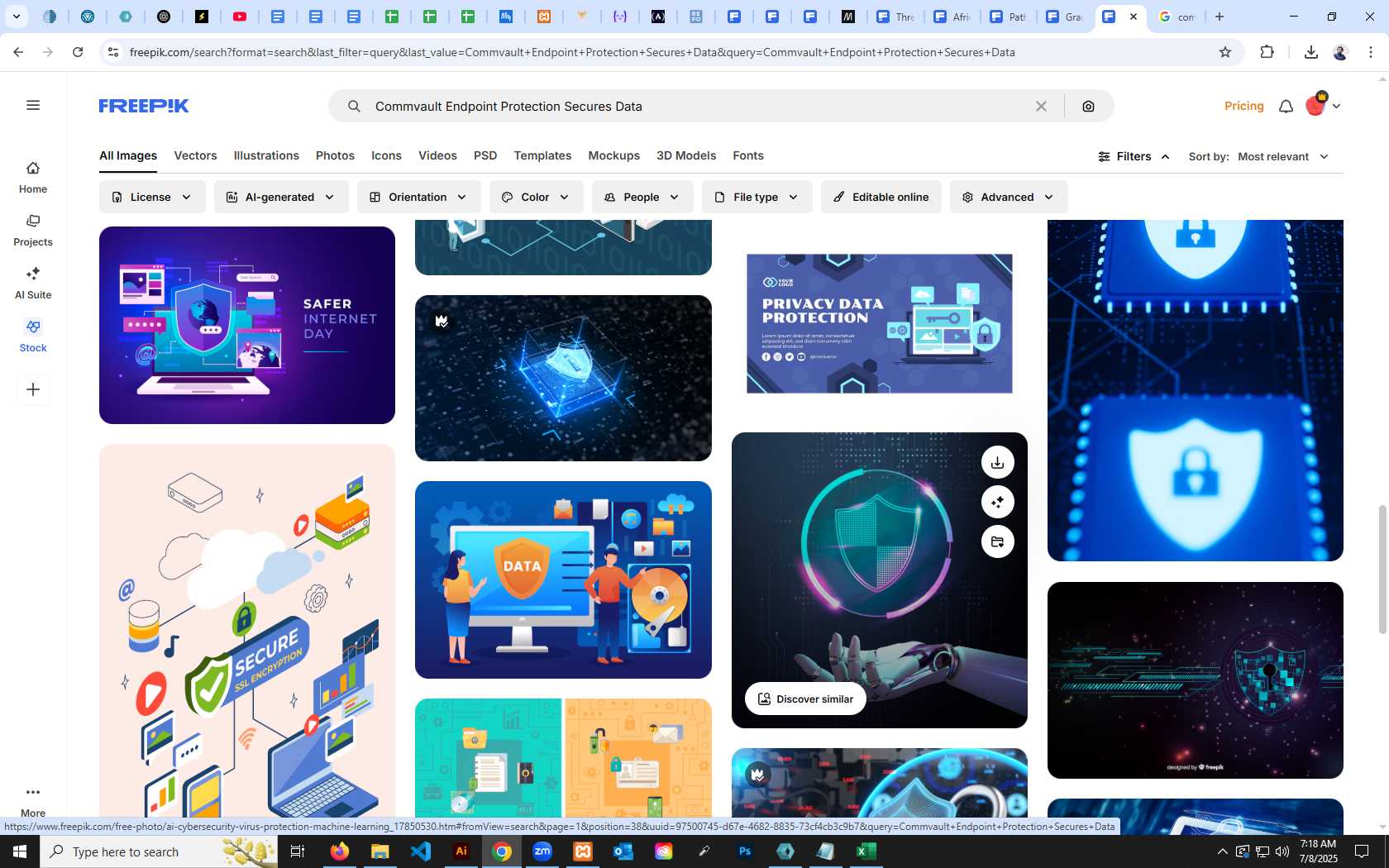
Task: Open the Safer Internet Day thumbnail
Action: click(247, 325)
